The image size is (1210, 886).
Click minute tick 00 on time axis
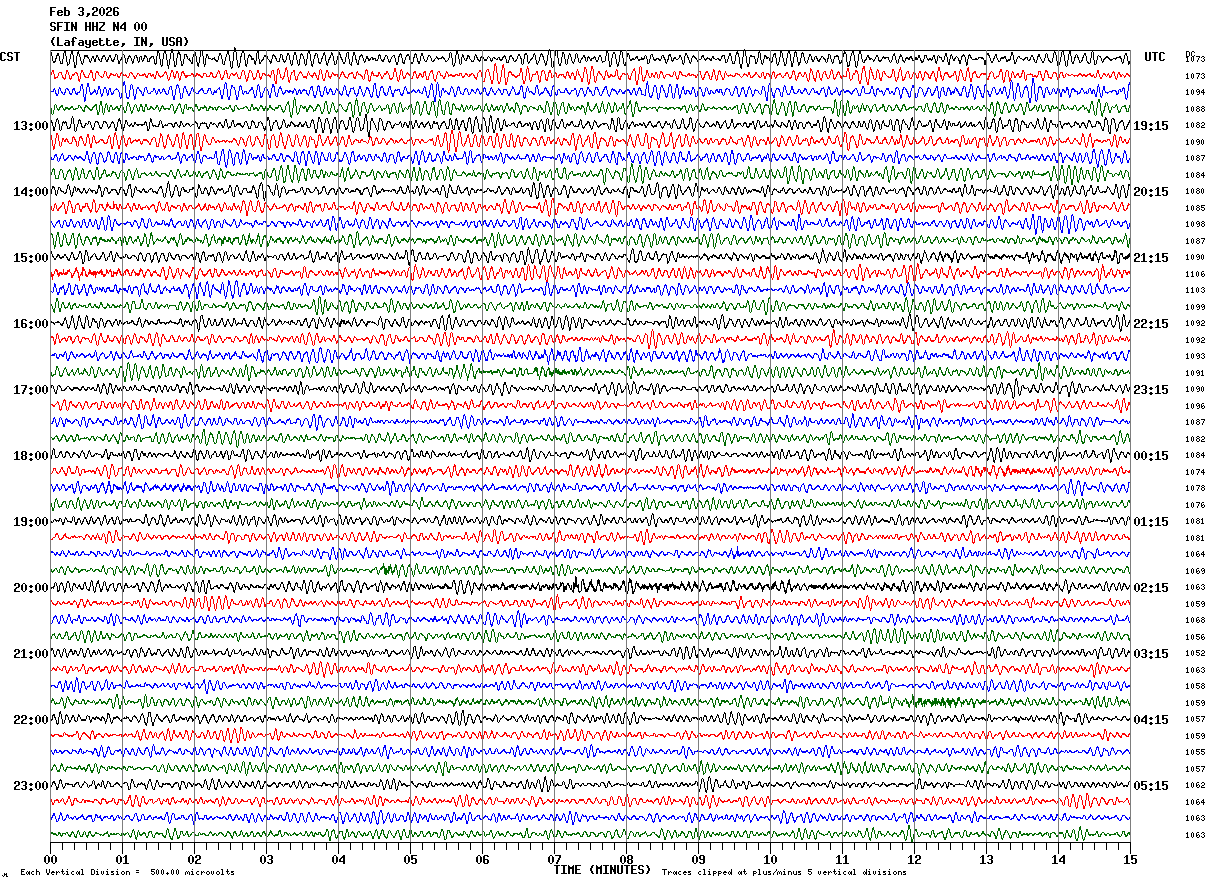click(51, 859)
